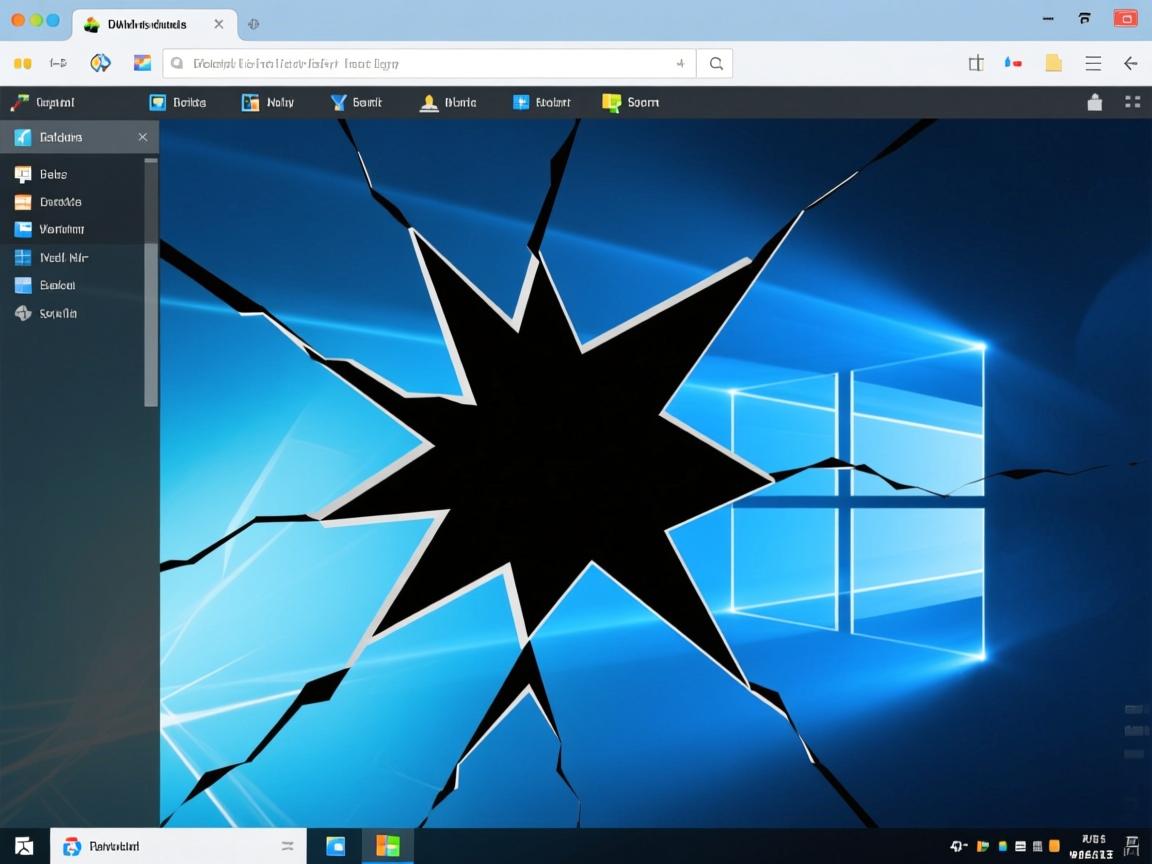Click the funnel filter icon in the bookmarks bar
Image resolution: width=1152 pixels, height=864 pixels.
[338, 102]
